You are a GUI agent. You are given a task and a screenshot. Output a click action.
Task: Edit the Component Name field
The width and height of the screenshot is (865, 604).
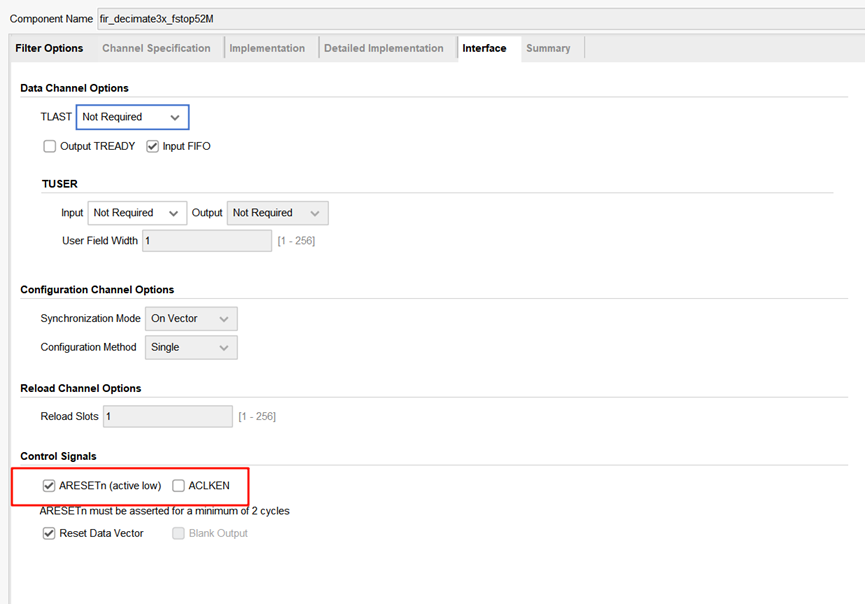coord(480,19)
